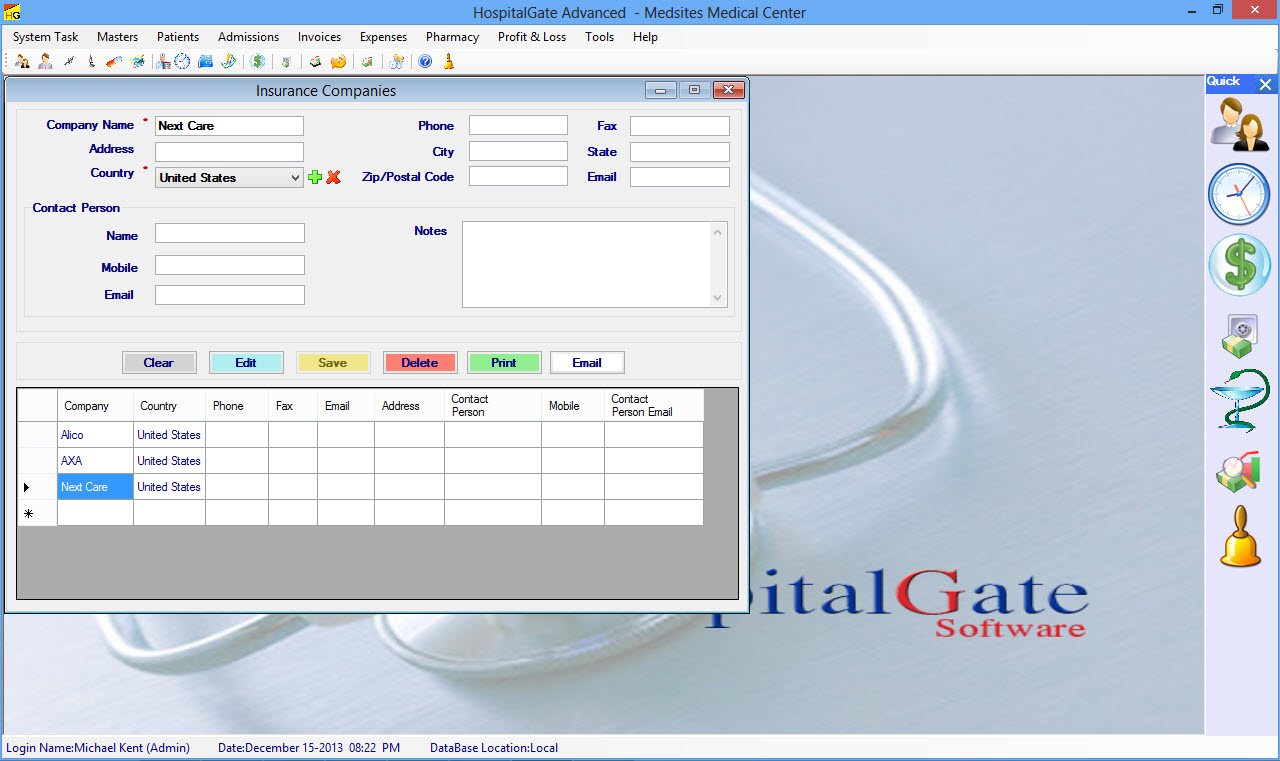
Task: Click the blue help question mark toolbar icon
Action: (425, 62)
